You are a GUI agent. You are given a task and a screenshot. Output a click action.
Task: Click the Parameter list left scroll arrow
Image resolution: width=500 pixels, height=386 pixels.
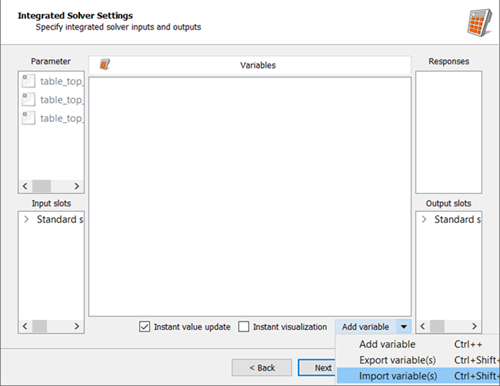pos(25,186)
